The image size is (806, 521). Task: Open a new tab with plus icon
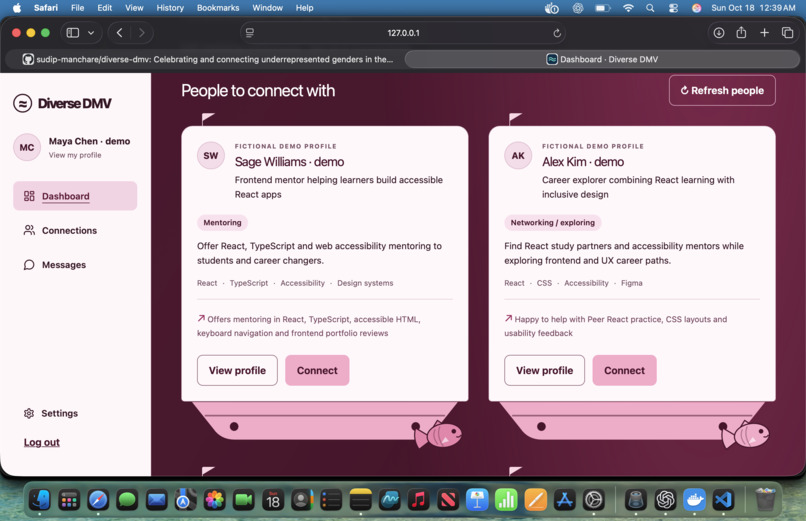tap(764, 32)
